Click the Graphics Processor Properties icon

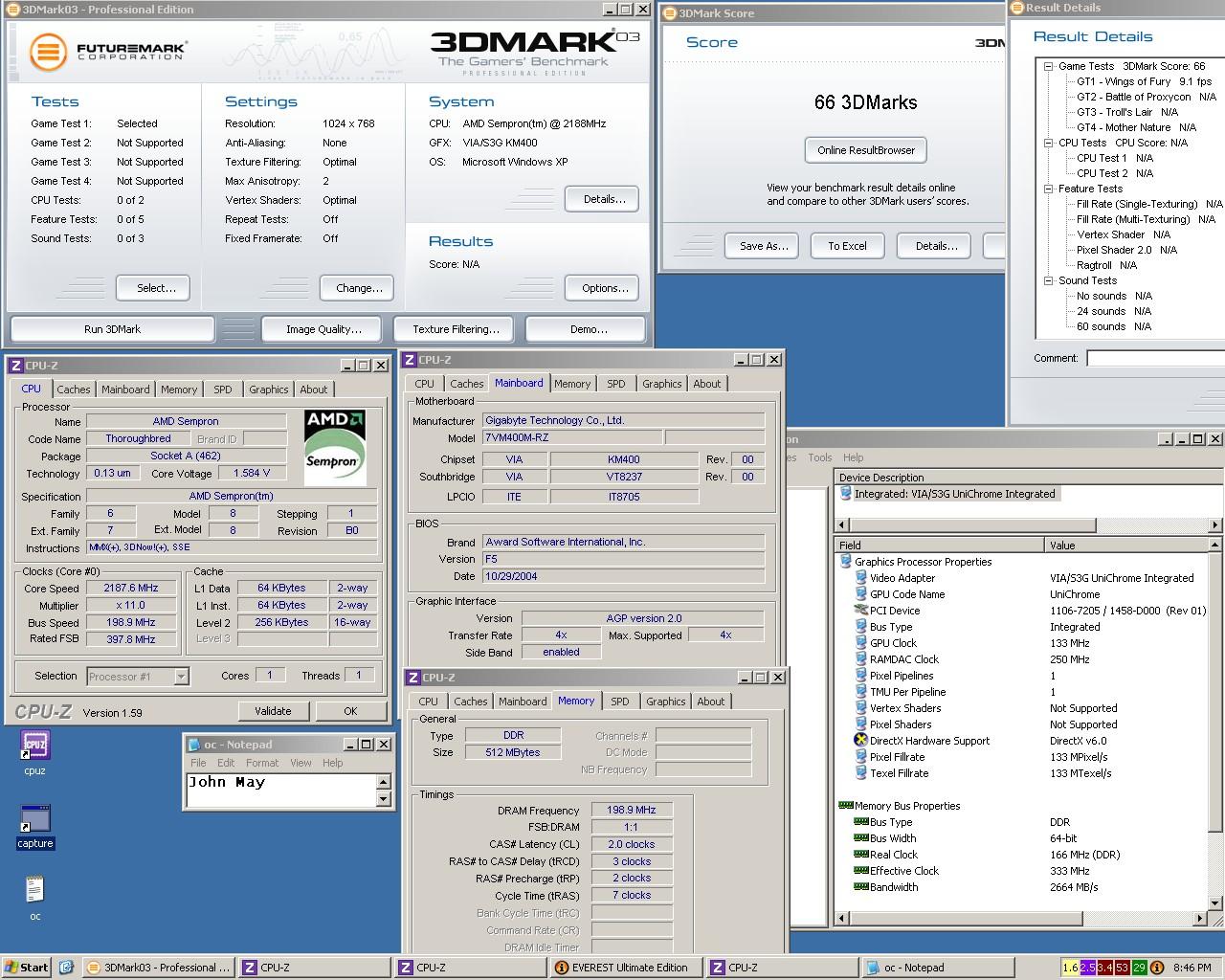pos(845,562)
